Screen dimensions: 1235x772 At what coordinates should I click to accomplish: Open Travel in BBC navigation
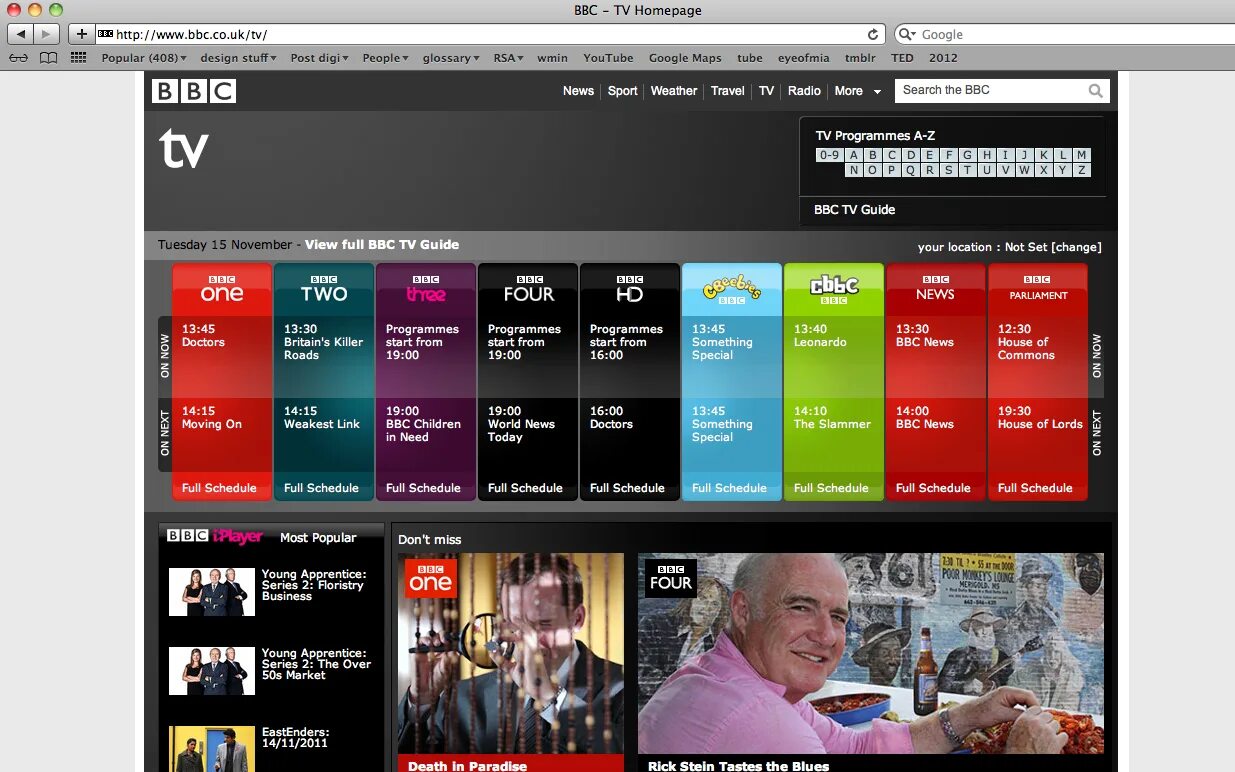[x=728, y=91]
